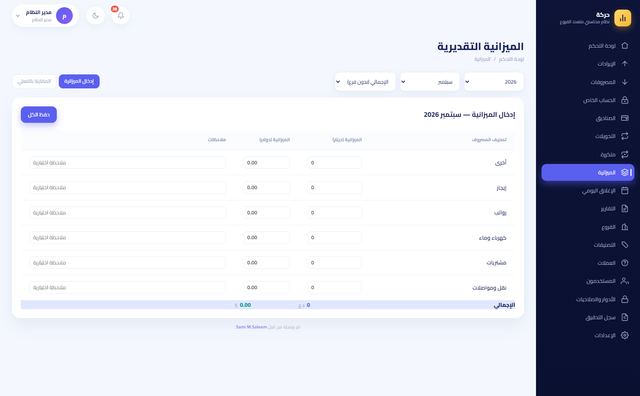Click dinar budget field for نقل ومواصلات row
Viewport: 640px width, 396px height.
pos(334,287)
